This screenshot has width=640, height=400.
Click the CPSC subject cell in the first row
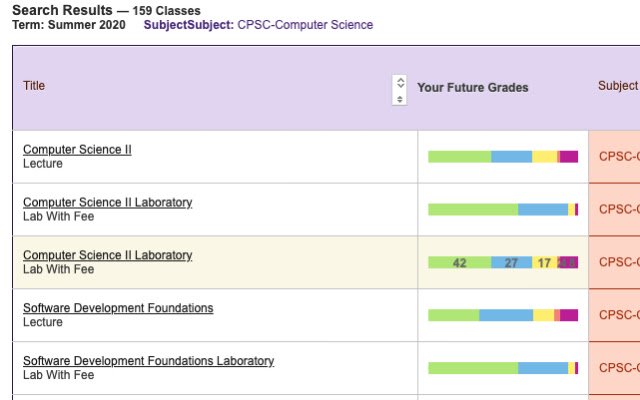point(618,156)
